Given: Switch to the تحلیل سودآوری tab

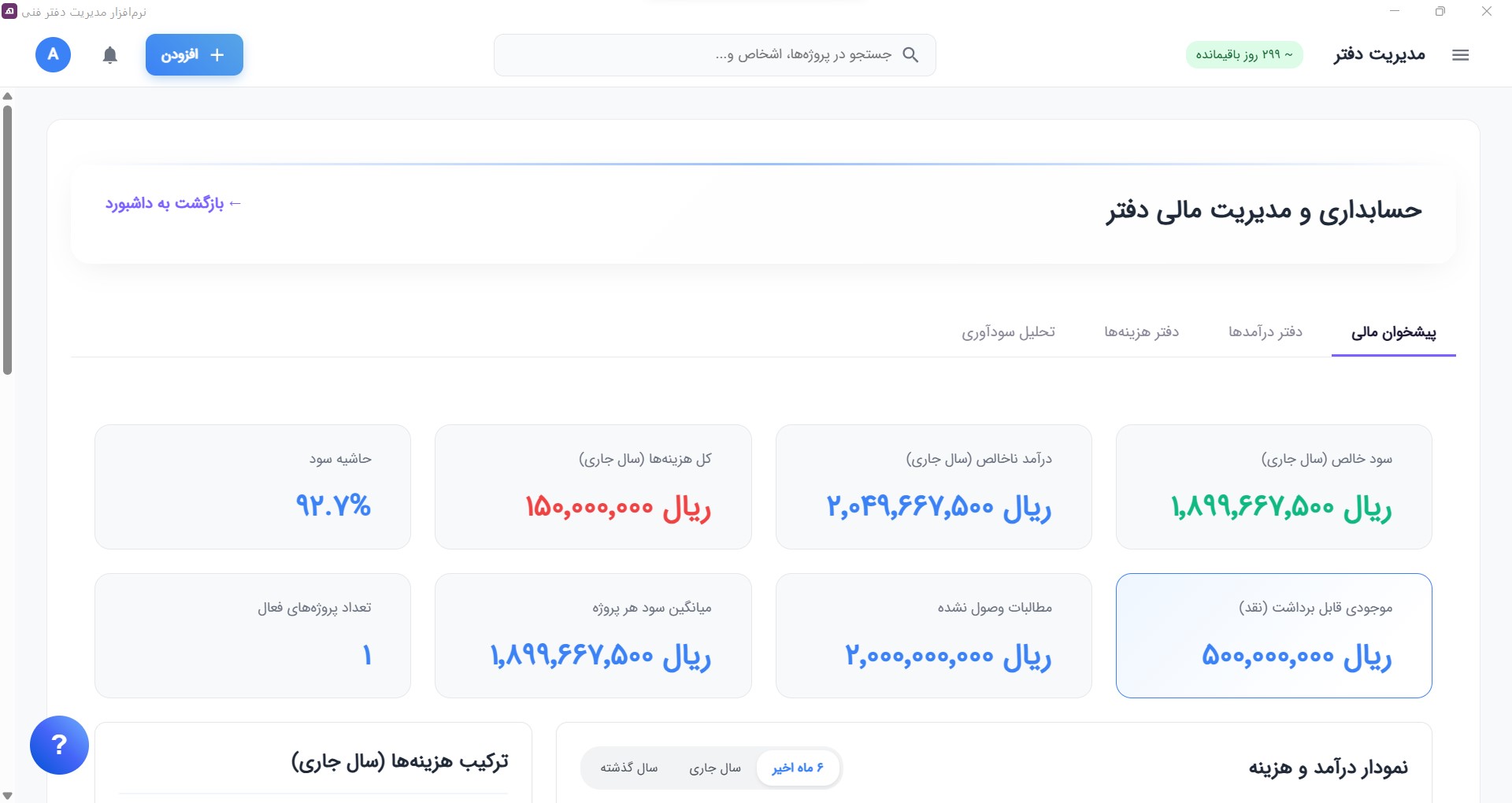Looking at the screenshot, I should (x=1010, y=332).
